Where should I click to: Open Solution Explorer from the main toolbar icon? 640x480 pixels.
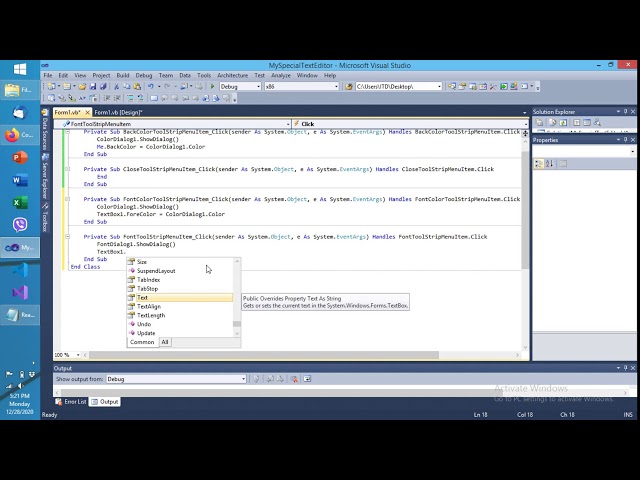pyautogui.click(x=452, y=87)
